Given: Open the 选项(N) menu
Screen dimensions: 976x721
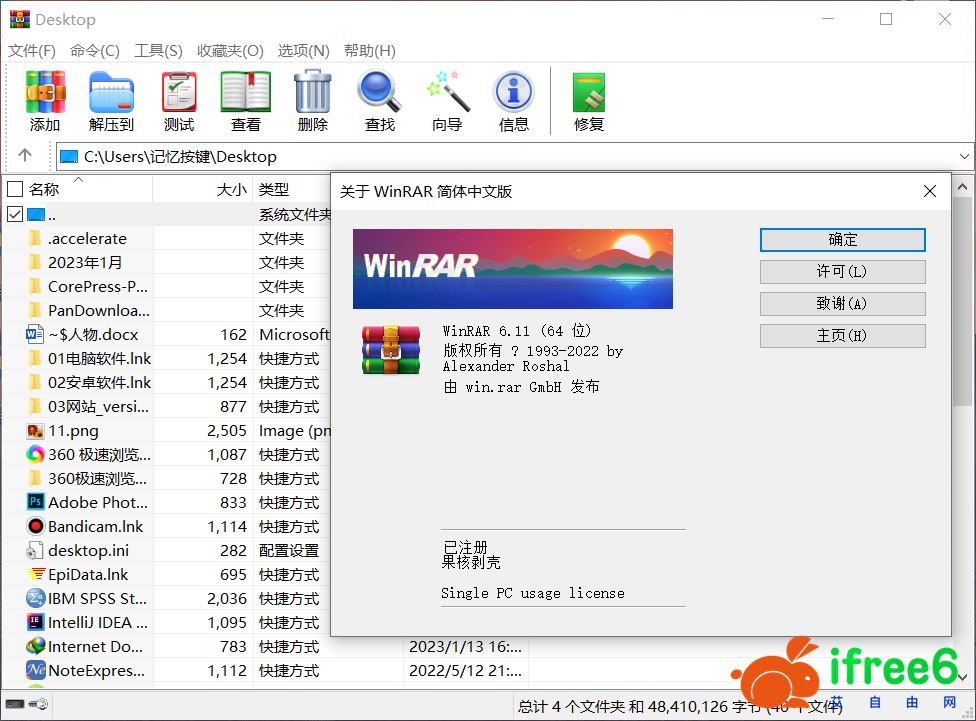Looking at the screenshot, I should [x=303, y=51].
